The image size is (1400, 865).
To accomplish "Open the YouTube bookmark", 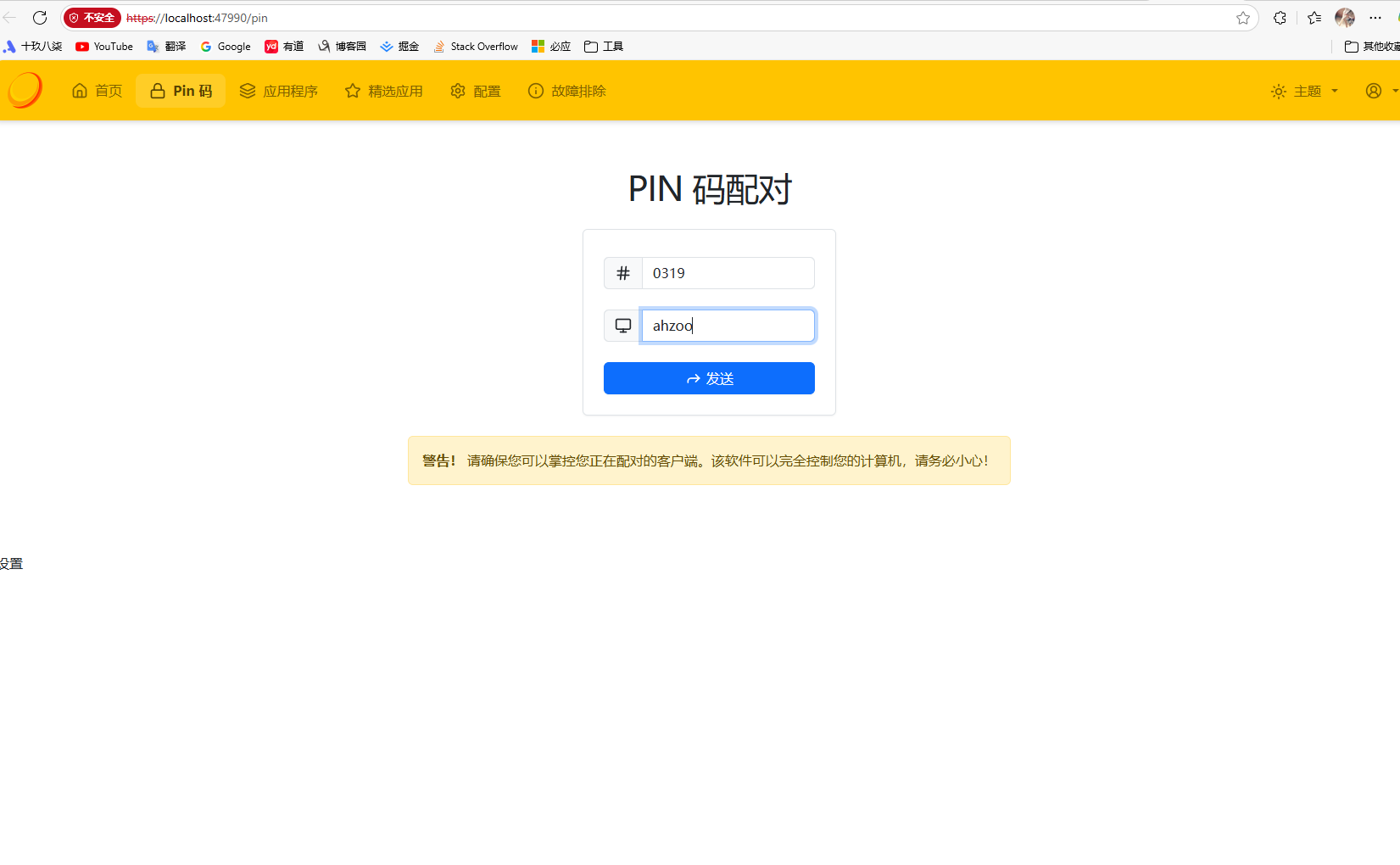I will click(104, 47).
